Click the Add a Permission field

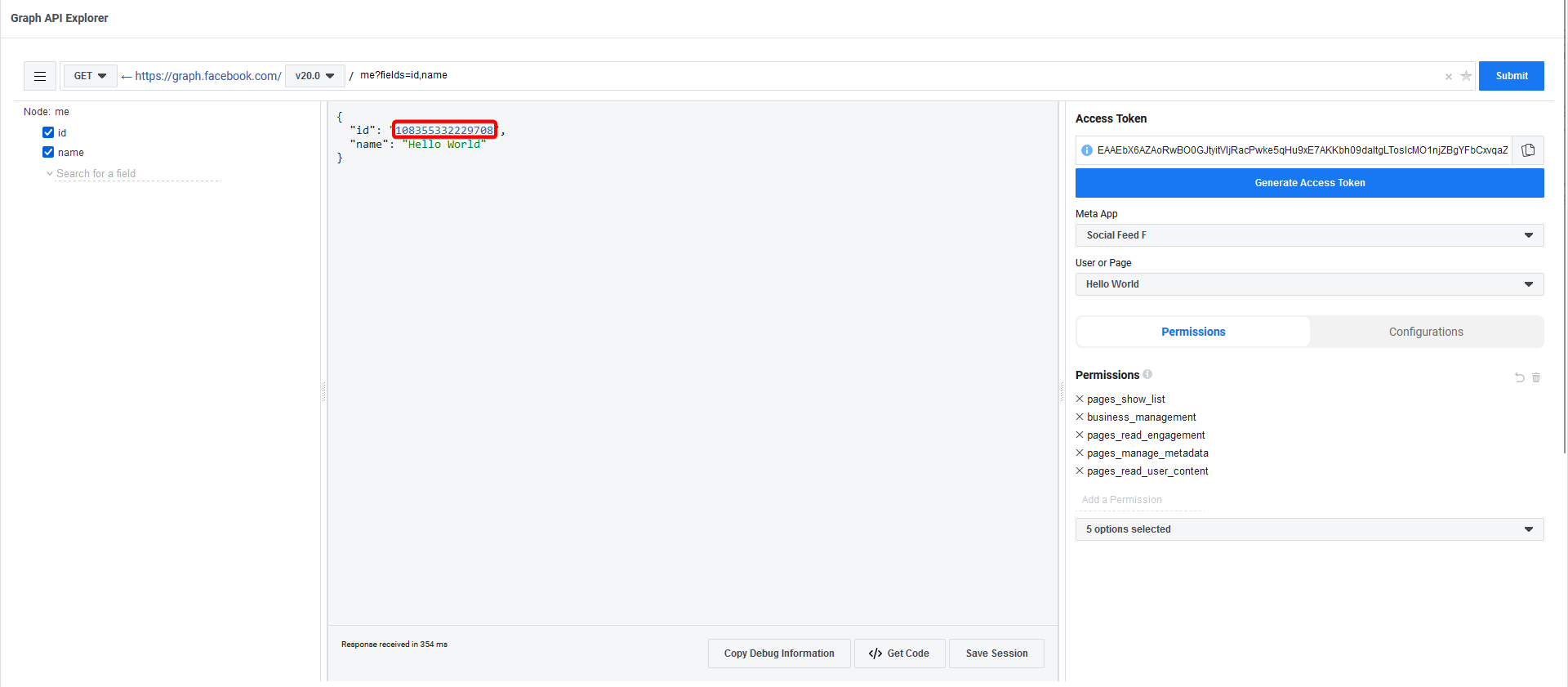pos(1139,500)
